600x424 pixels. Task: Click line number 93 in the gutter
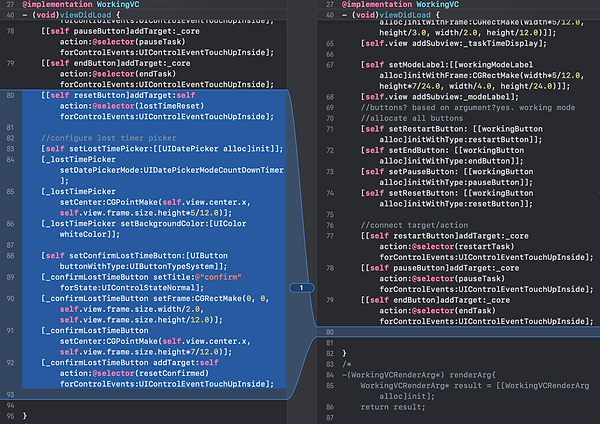[10, 395]
